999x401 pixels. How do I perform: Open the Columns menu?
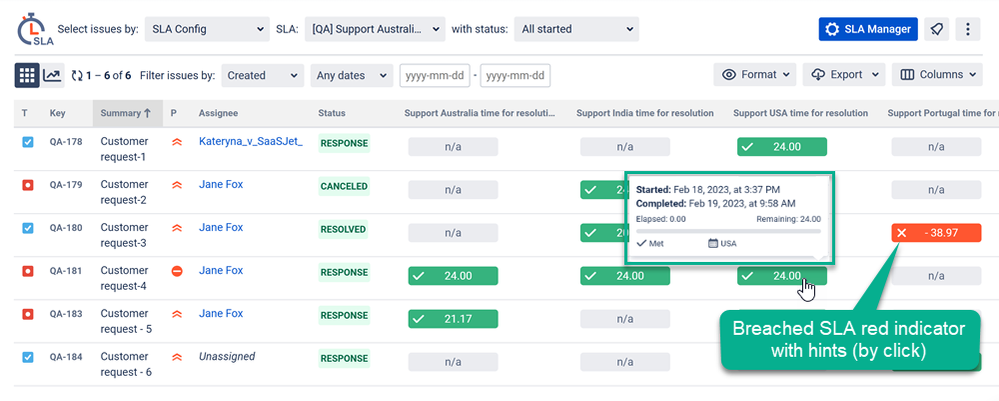coord(940,75)
